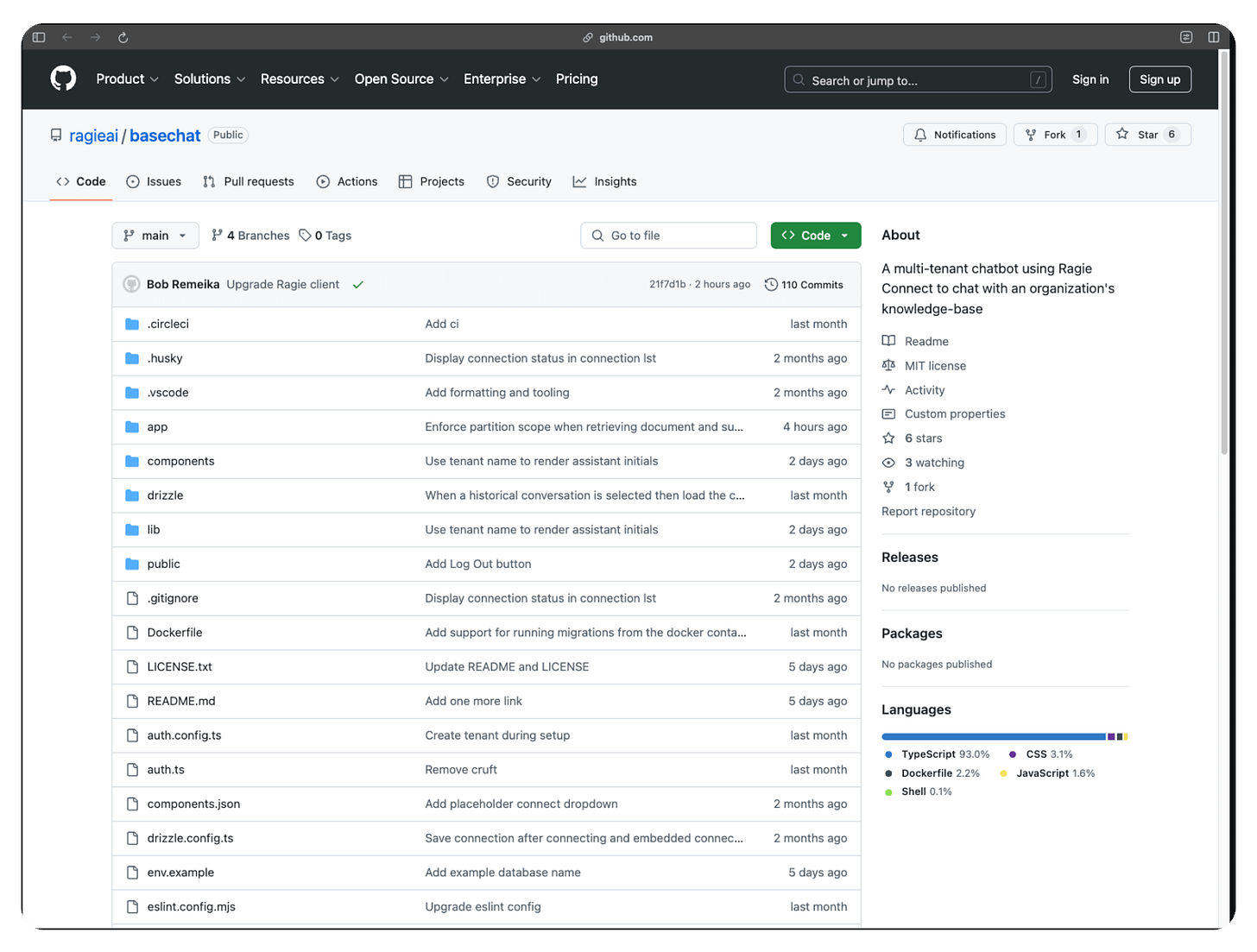Viewport: 1257px width, 952px height.
Task: Click the notifications bell icon
Action: pos(920,135)
